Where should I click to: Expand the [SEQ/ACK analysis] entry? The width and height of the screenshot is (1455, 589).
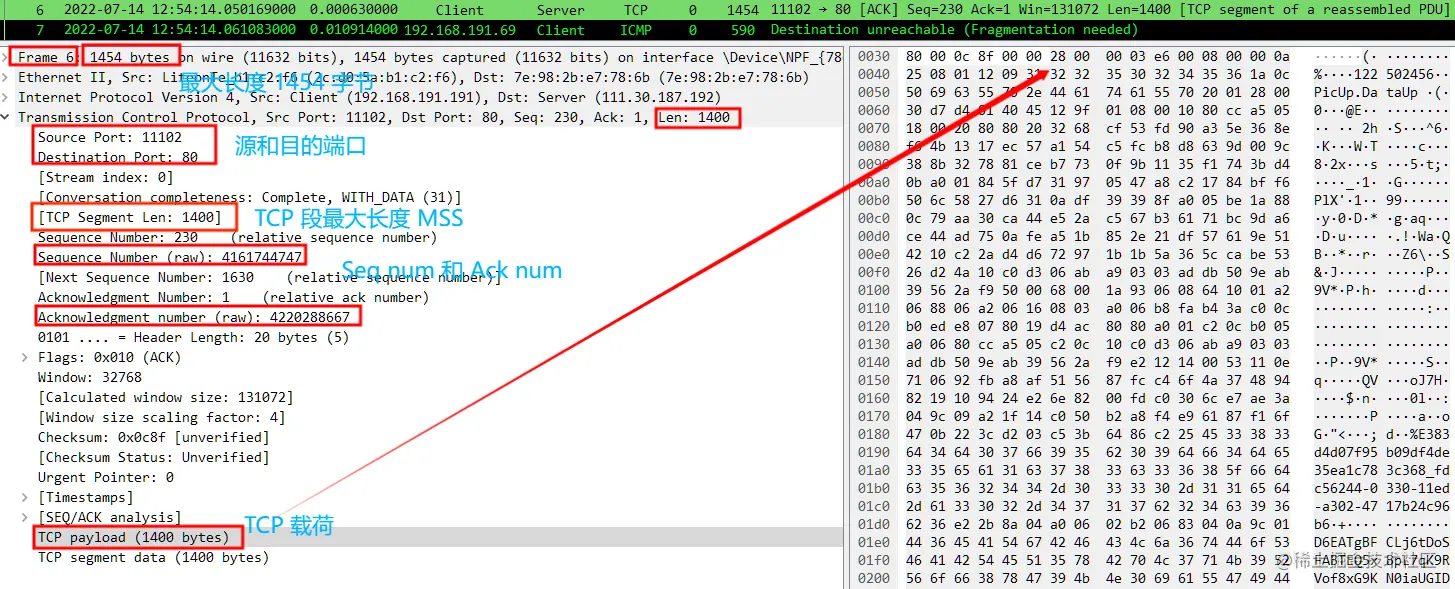coord(27,517)
